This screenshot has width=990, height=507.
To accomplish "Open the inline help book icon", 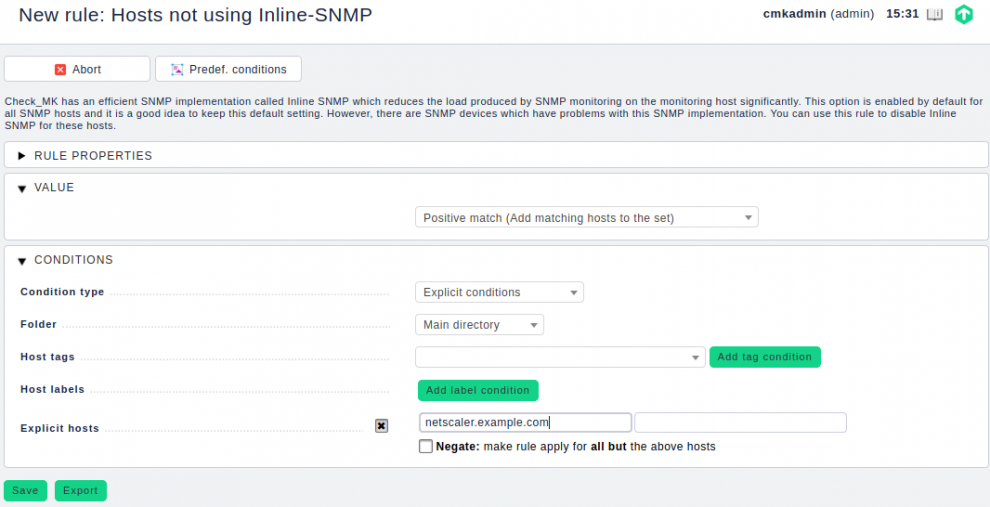I will (x=934, y=14).
